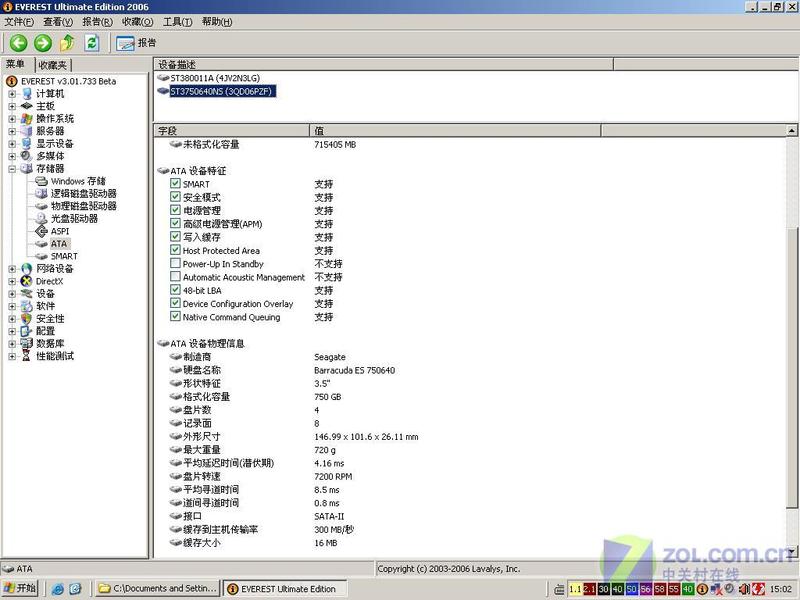Click the 值 column header

click(x=455, y=131)
